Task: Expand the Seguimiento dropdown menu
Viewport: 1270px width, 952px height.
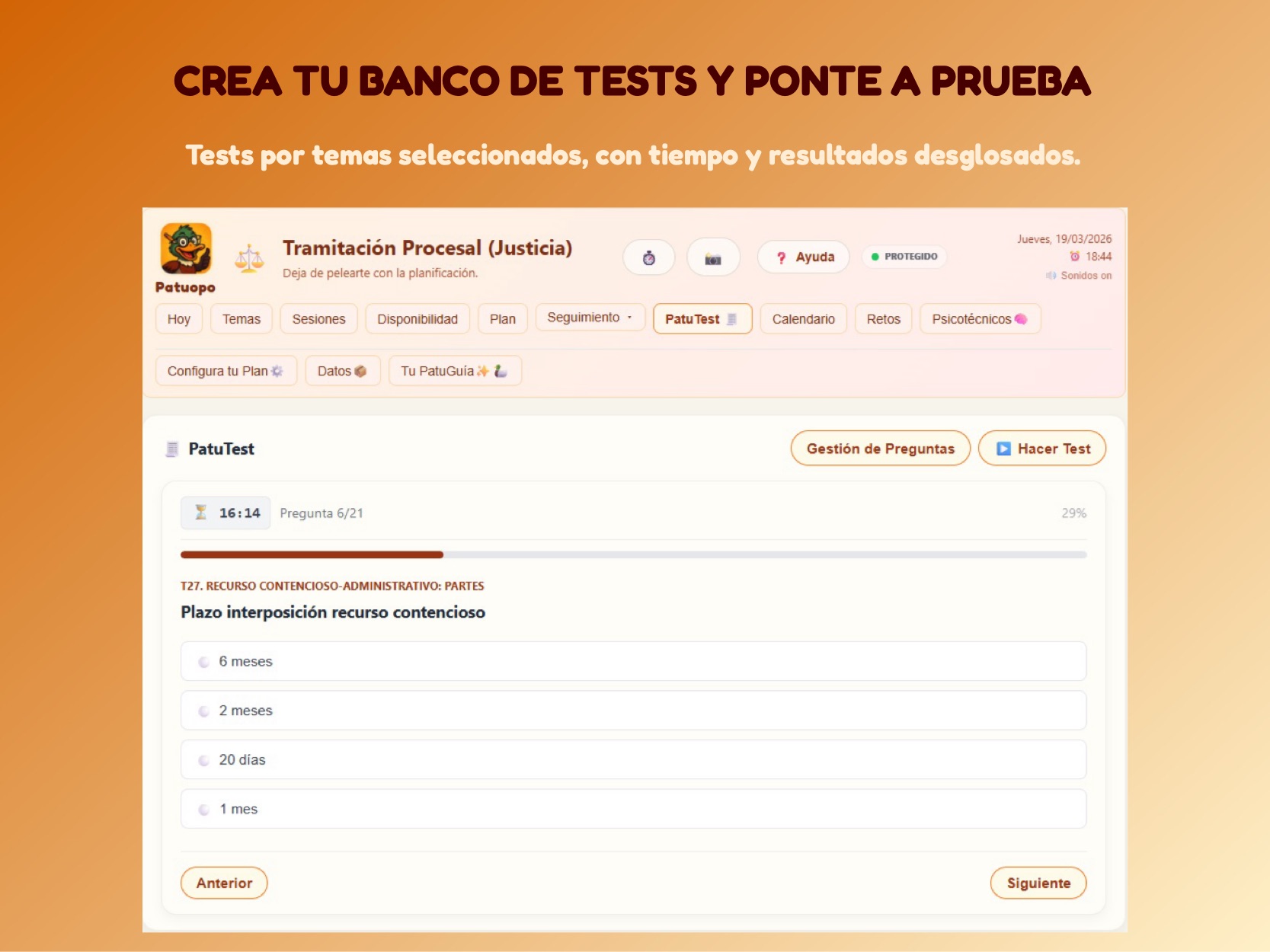Action: [590, 318]
